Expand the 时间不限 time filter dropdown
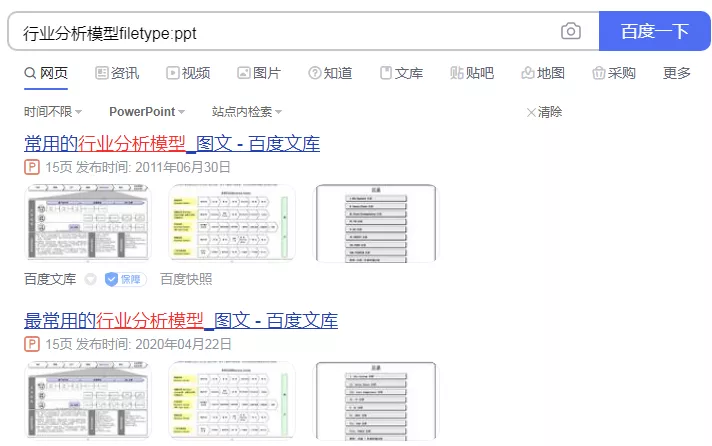Viewport: 712px width, 446px height. [x=53, y=112]
